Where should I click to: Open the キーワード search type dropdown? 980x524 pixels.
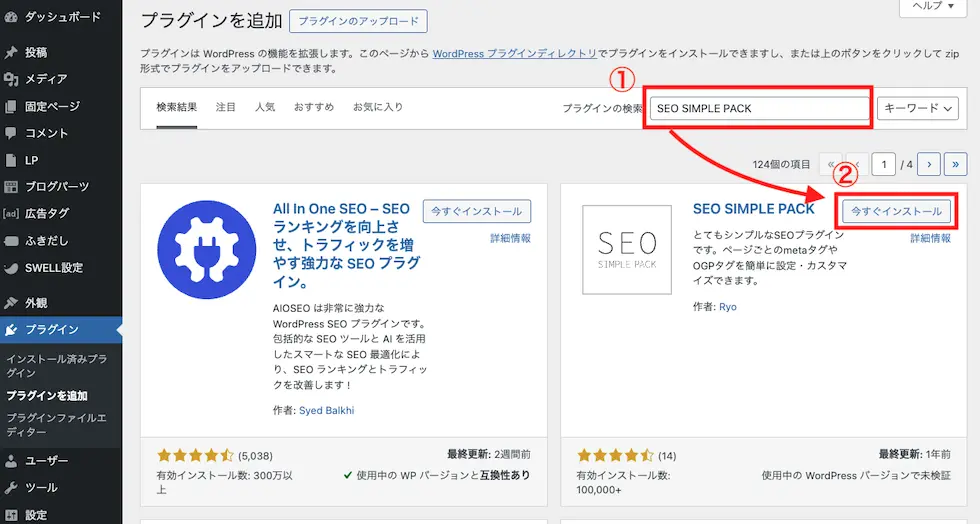point(918,108)
